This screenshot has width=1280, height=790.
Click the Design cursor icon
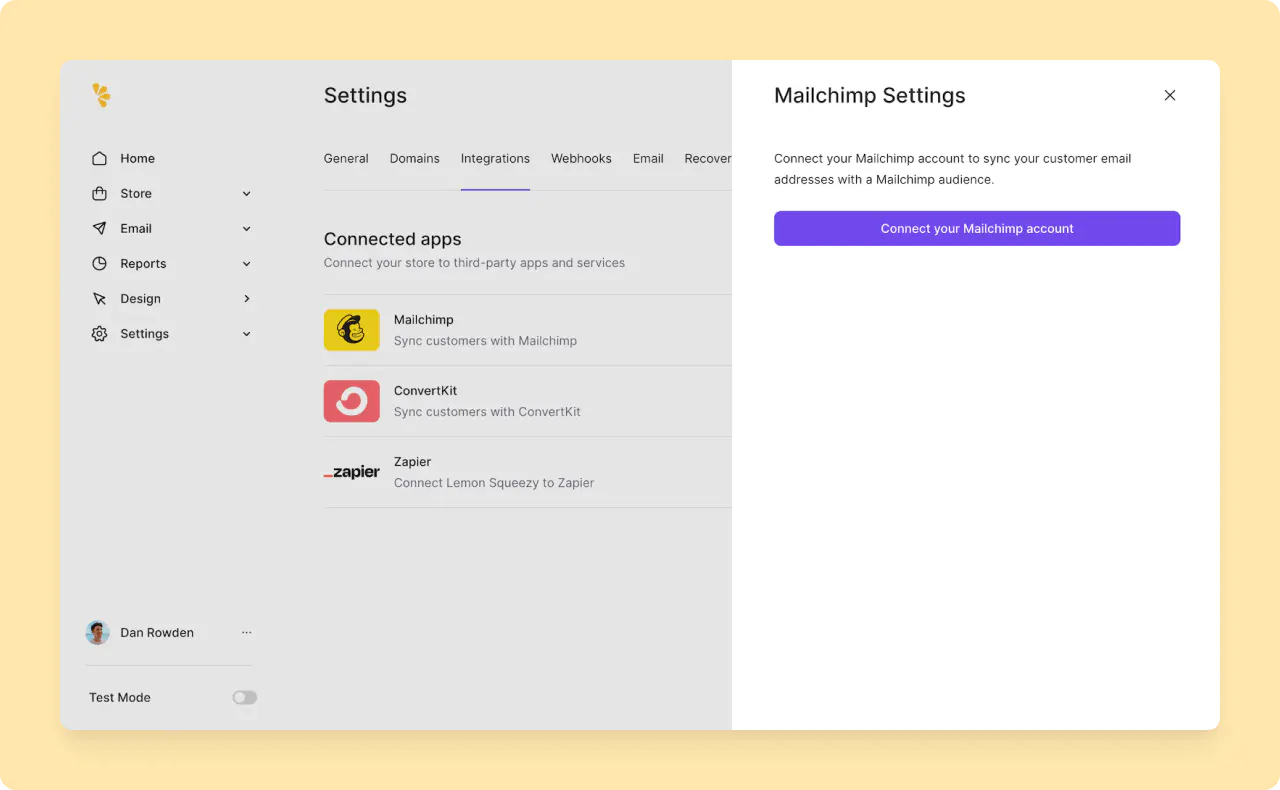[x=100, y=298]
